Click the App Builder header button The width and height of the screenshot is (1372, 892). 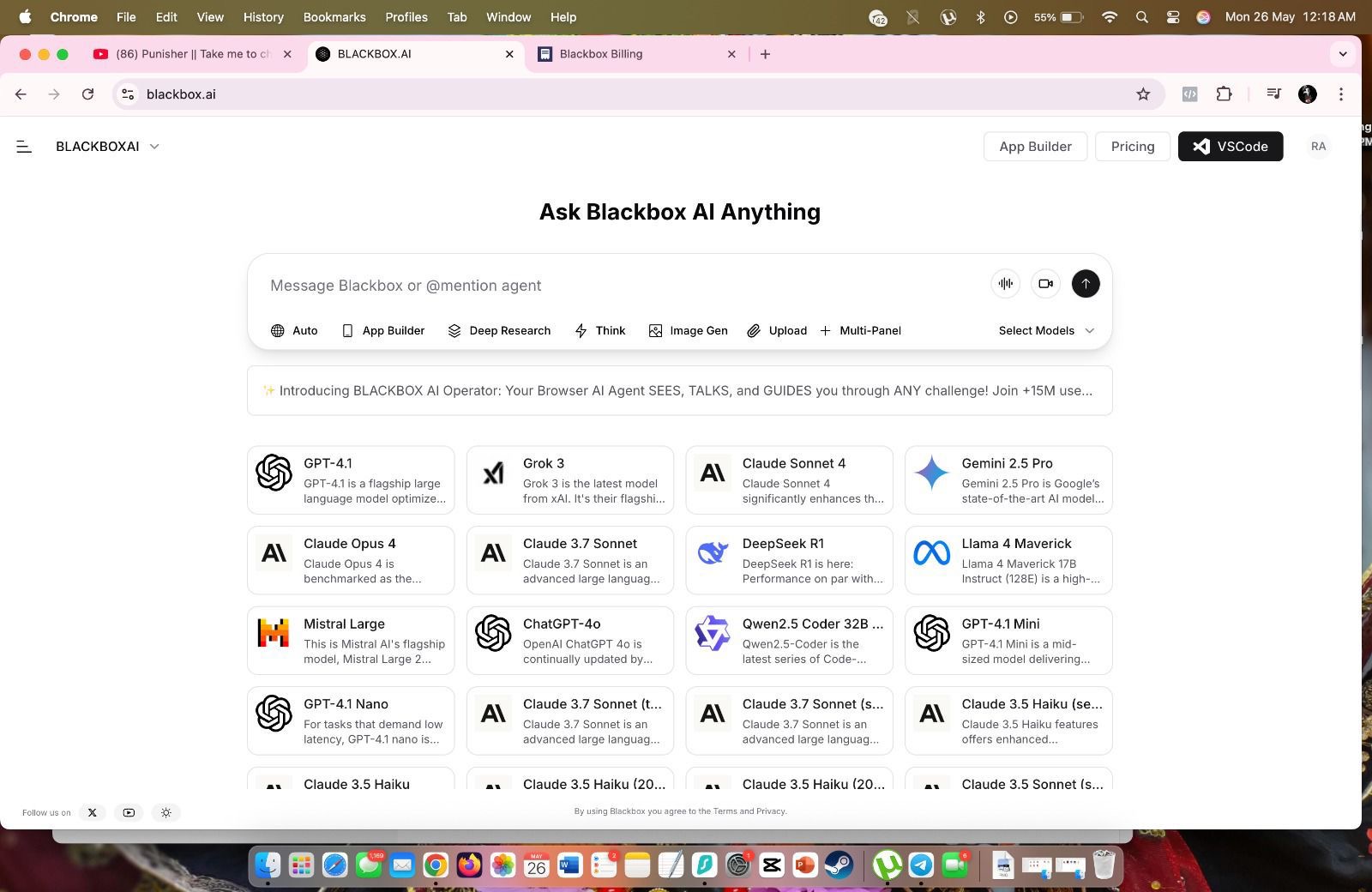[x=1035, y=147]
